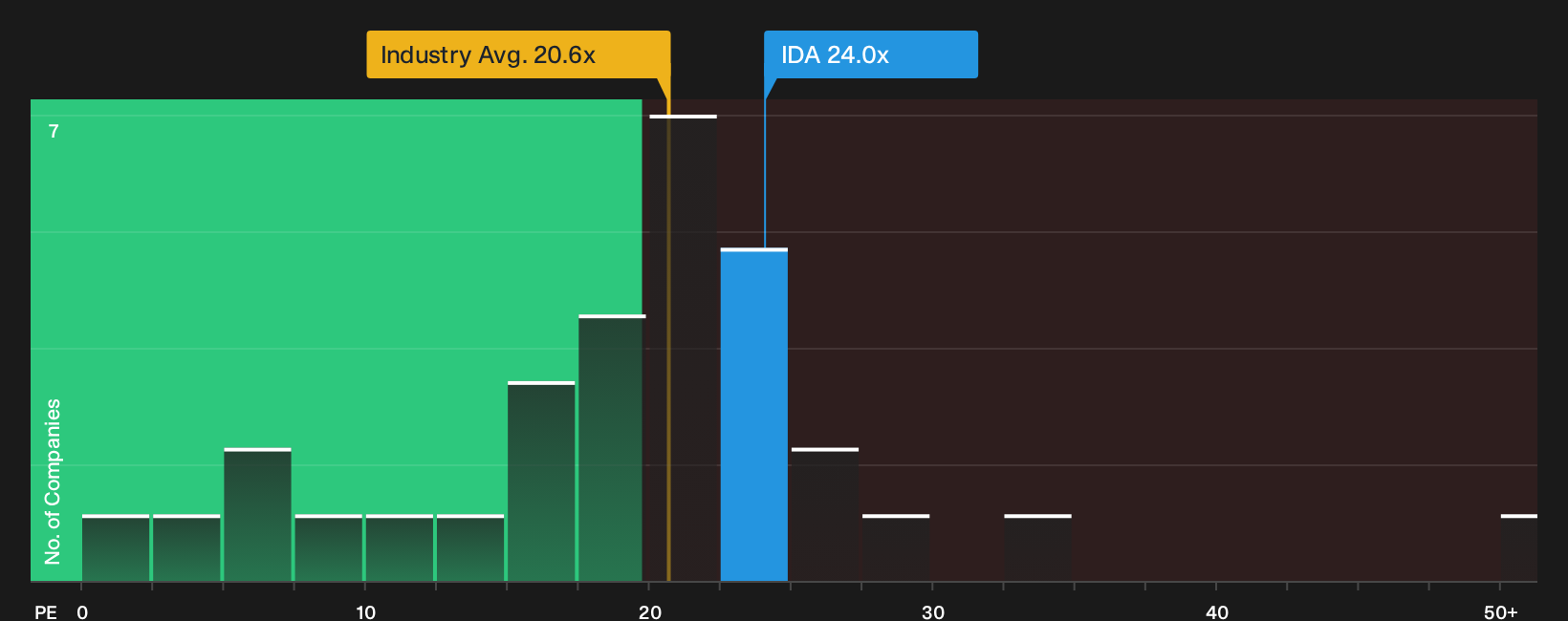This screenshot has width=1568, height=621.
Task: Select the first bar at PE 0 to 2.5
Action: coord(116,548)
